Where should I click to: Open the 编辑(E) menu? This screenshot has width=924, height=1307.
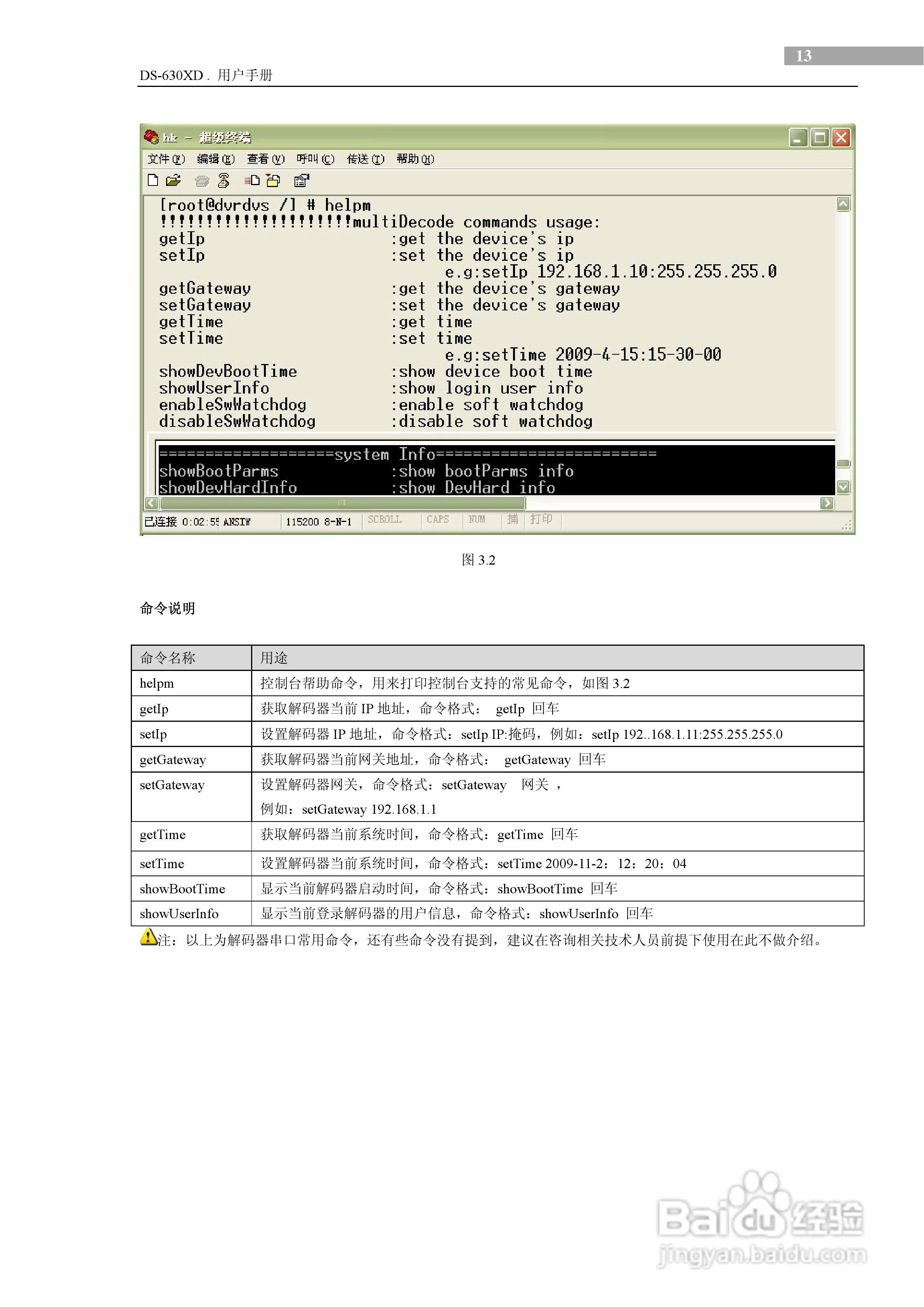point(216,159)
